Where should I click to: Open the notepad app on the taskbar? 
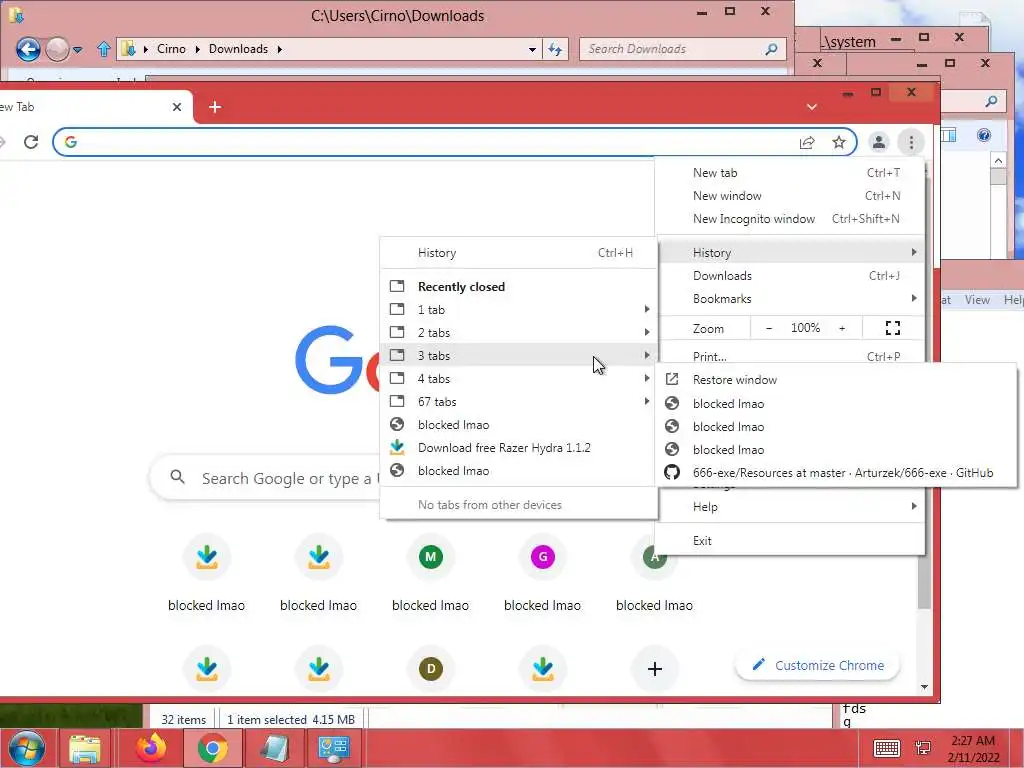pyautogui.click(x=274, y=748)
